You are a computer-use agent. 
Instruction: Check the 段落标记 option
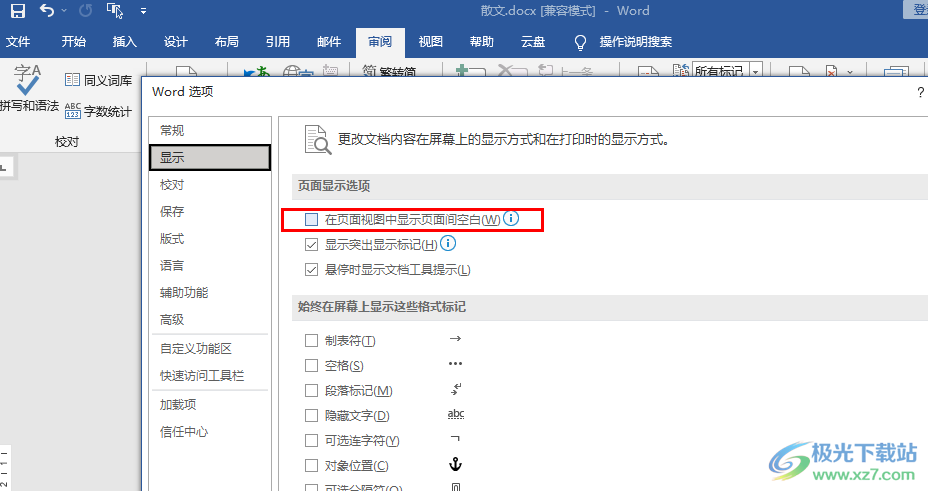tap(311, 390)
